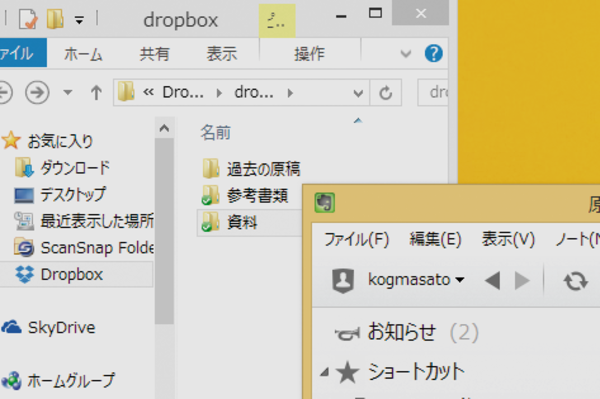Select the highlighted contextual tools tab above 操作

click(277, 21)
